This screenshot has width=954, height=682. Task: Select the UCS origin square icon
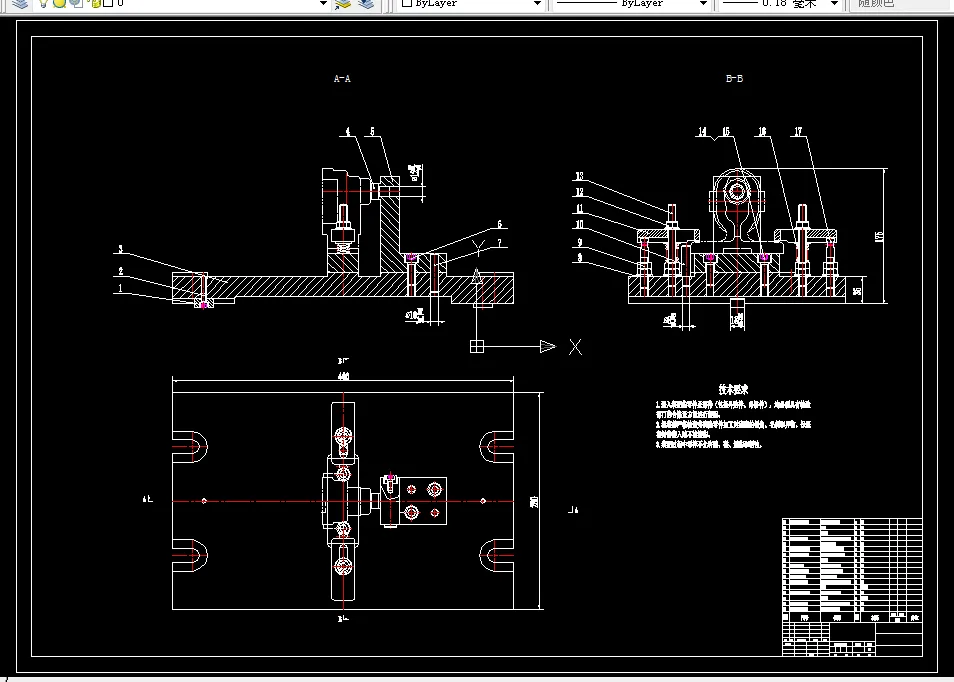[477, 347]
